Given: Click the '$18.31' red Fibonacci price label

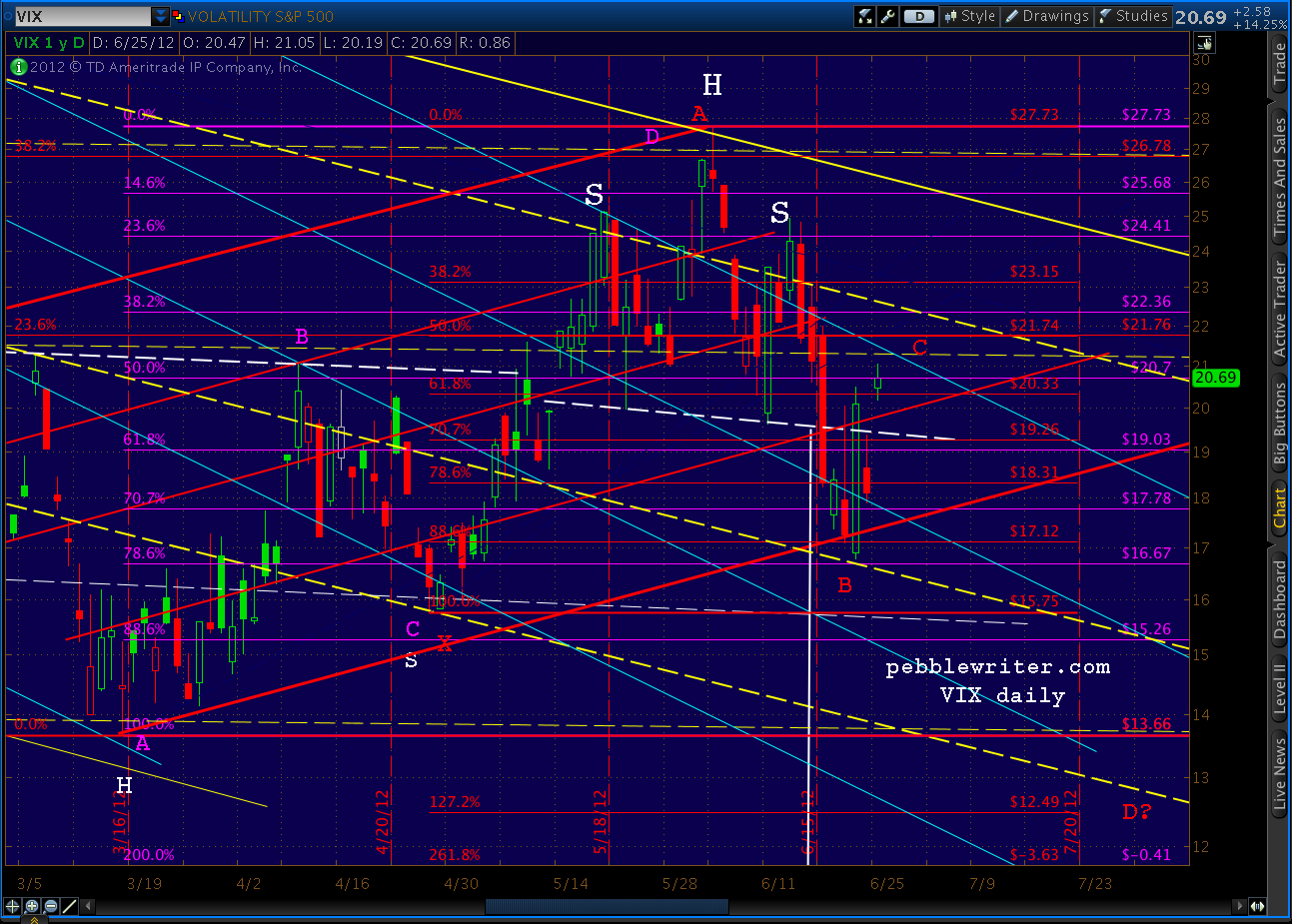Looking at the screenshot, I should click(1034, 472).
